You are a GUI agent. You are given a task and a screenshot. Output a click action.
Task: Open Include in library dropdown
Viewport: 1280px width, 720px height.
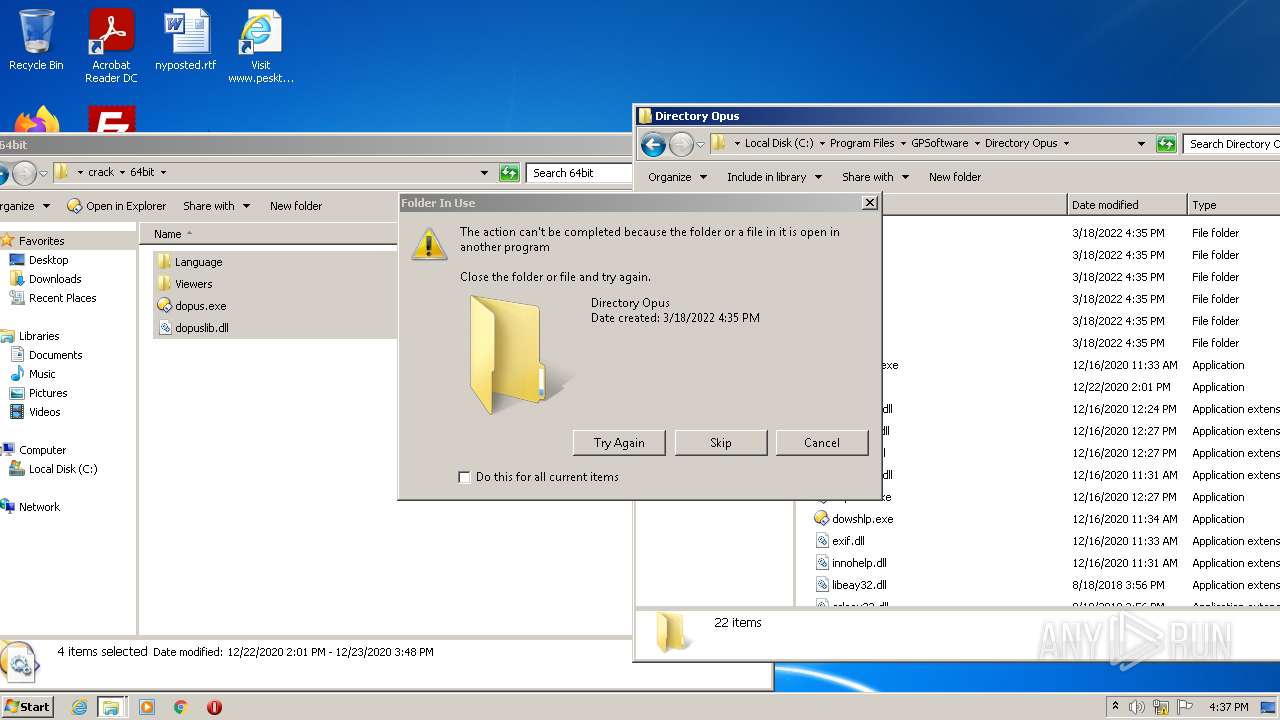774,177
